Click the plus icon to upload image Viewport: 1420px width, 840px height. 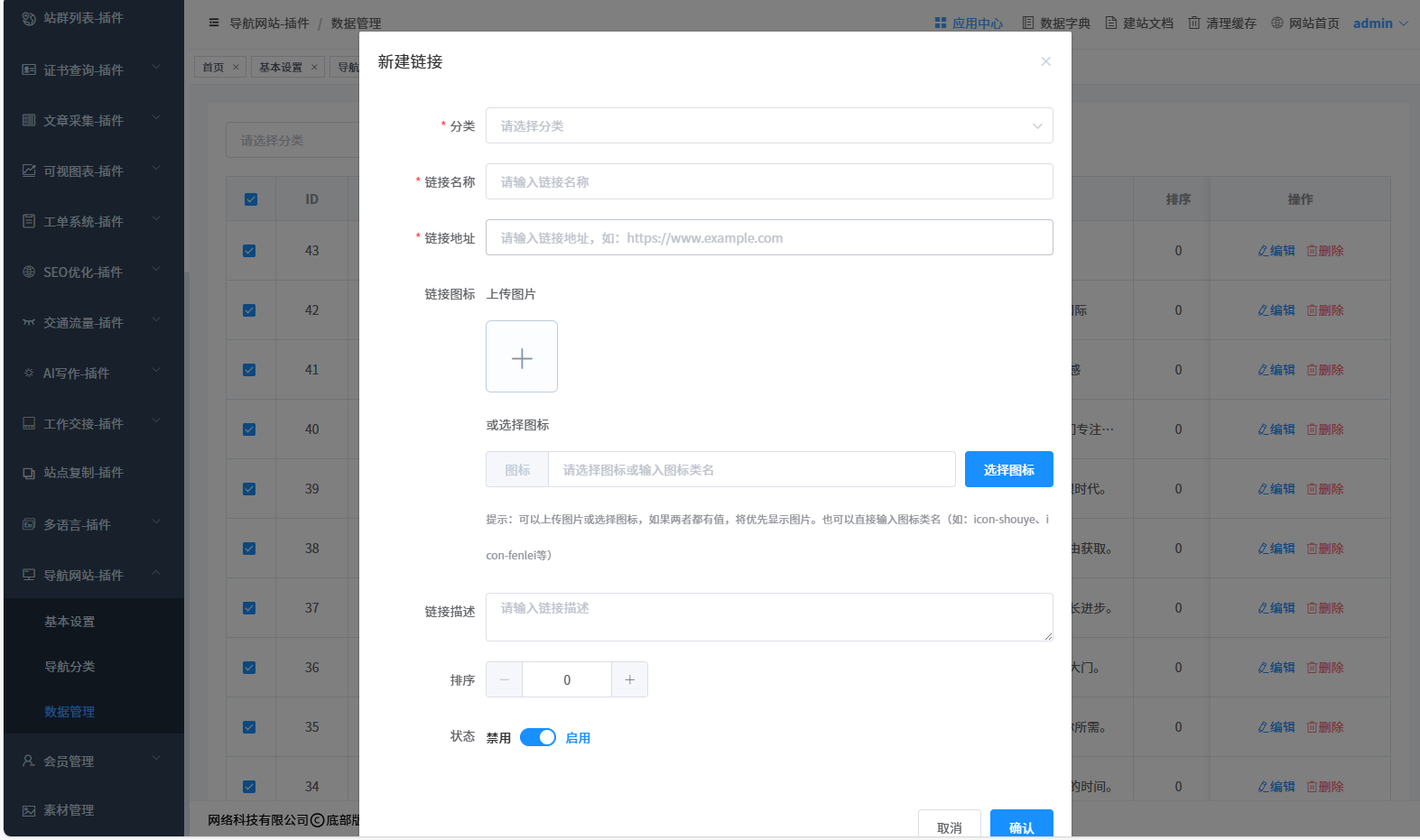[x=522, y=357]
